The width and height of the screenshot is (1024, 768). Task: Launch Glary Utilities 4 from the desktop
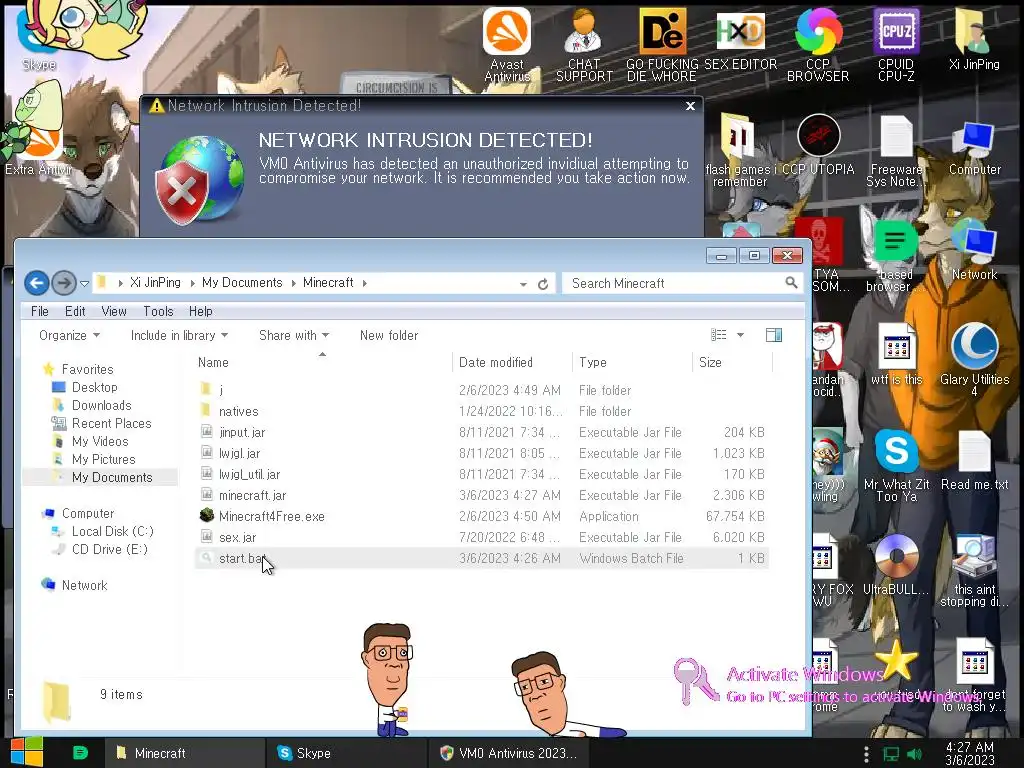(974, 360)
